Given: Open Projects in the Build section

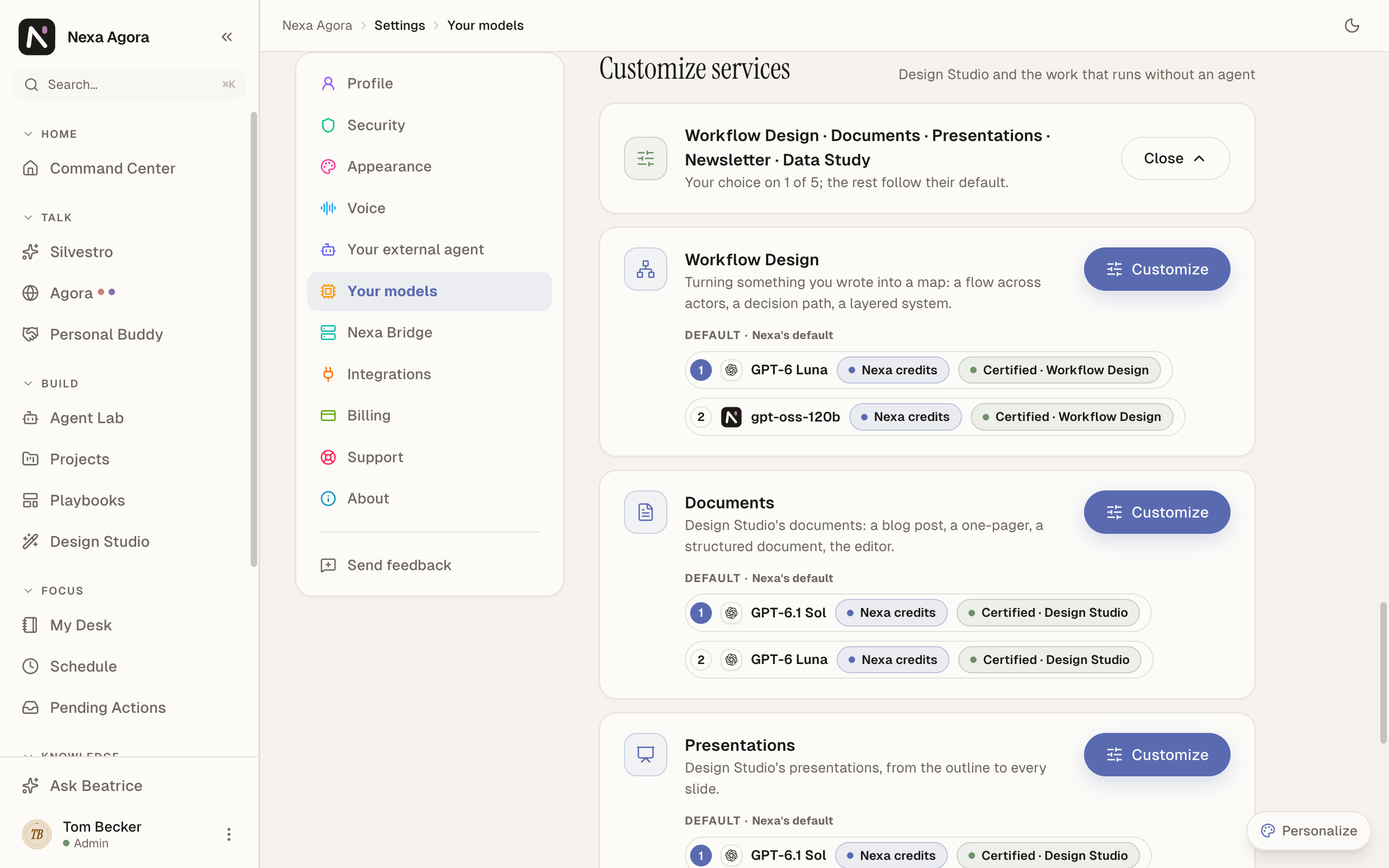Looking at the screenshot, I should click(130, 459).
